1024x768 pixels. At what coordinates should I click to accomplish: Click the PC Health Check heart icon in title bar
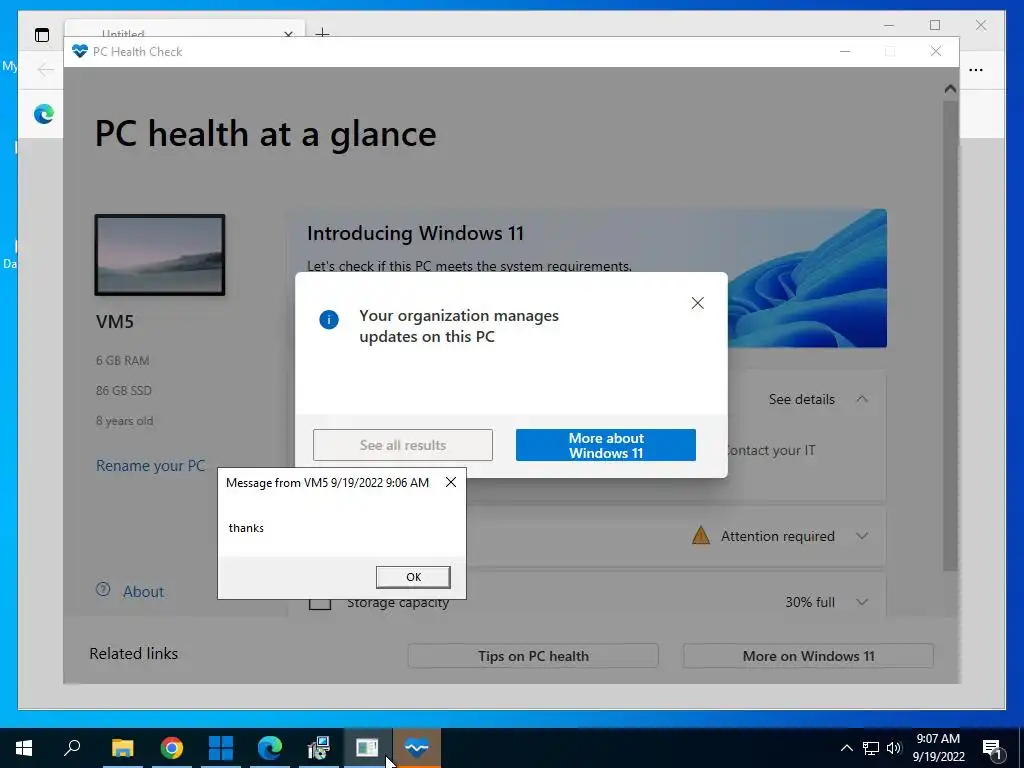point(80,52)
